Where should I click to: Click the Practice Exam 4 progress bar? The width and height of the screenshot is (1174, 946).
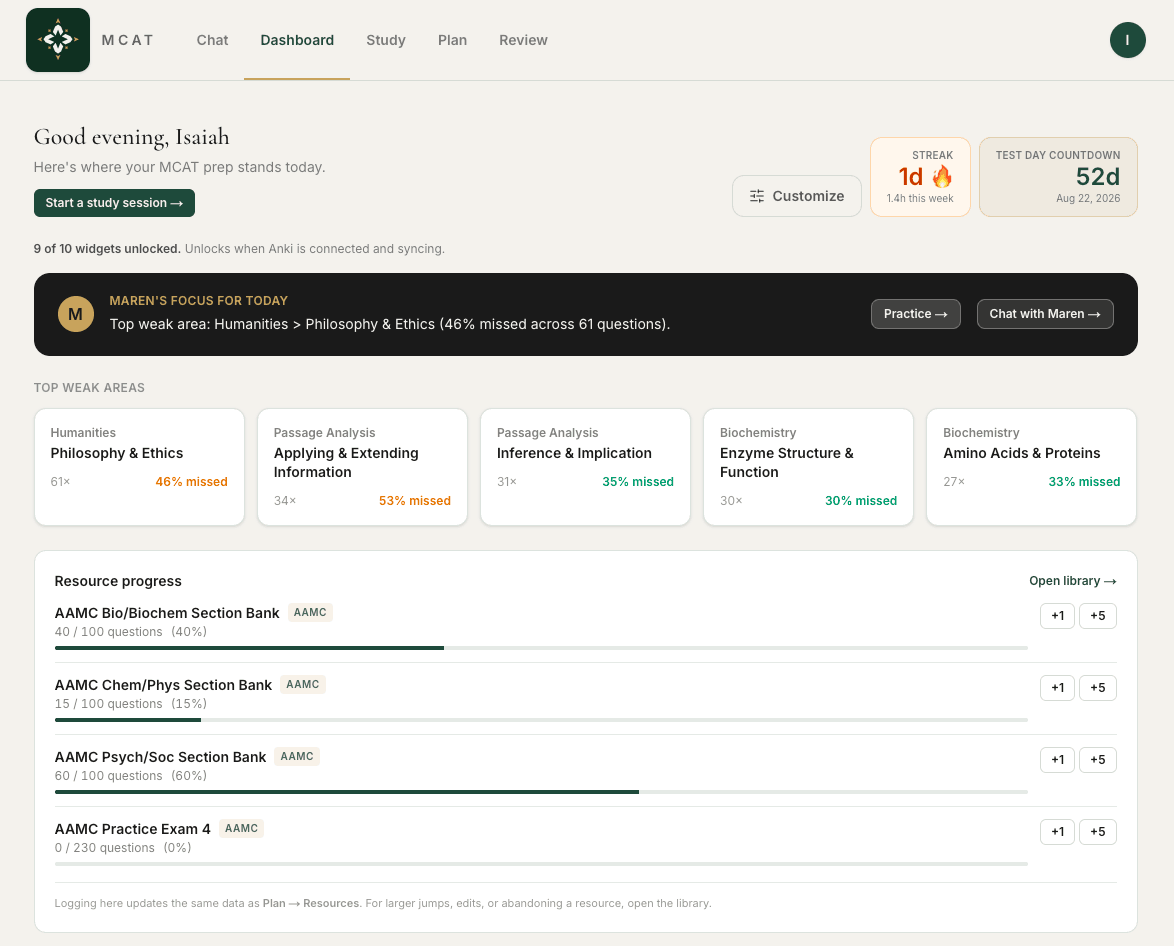point(541,864)
